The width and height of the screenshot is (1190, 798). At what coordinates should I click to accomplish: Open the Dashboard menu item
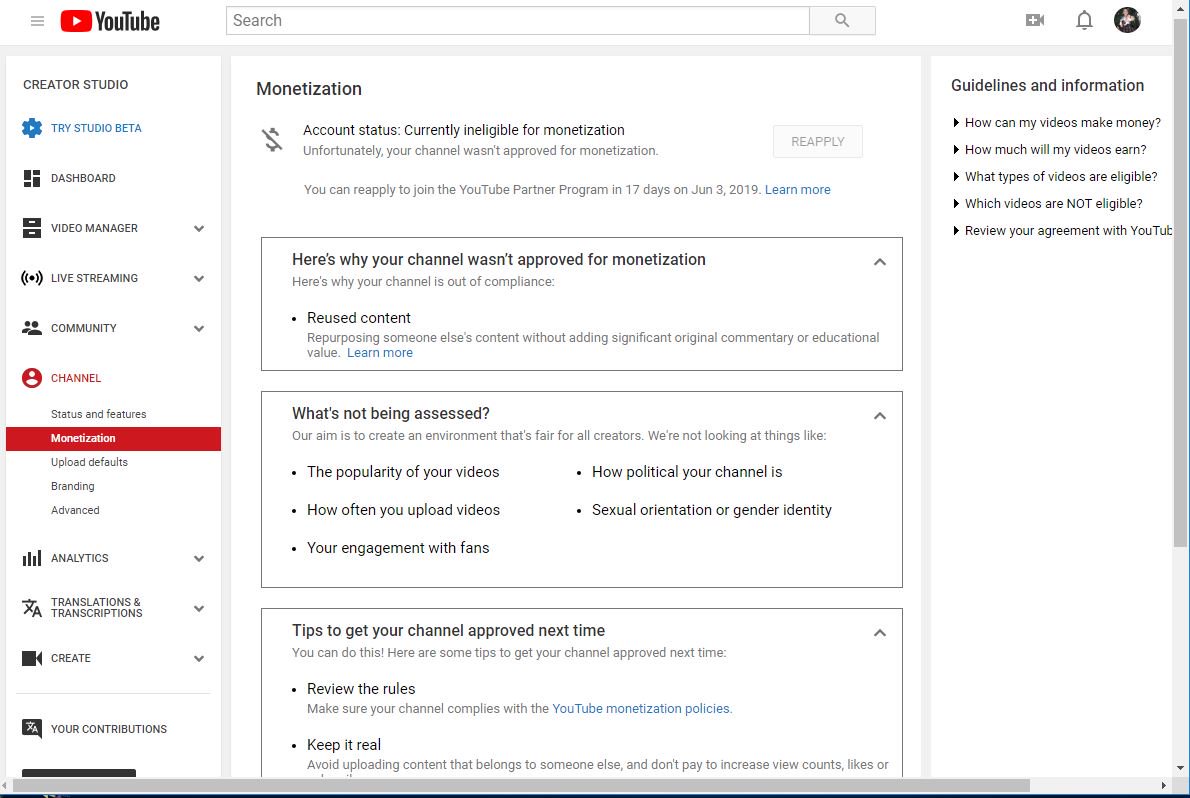click(83, 178)
